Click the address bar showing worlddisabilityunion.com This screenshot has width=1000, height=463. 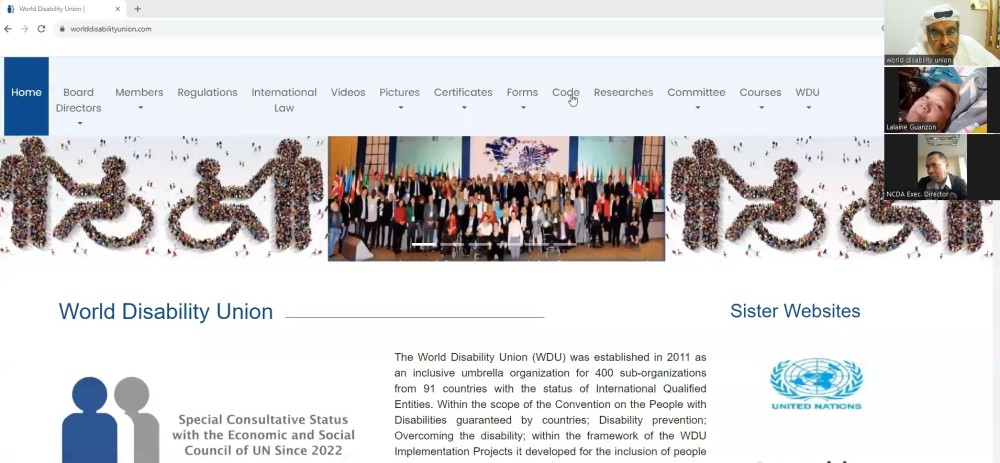[x=469, y=29]
